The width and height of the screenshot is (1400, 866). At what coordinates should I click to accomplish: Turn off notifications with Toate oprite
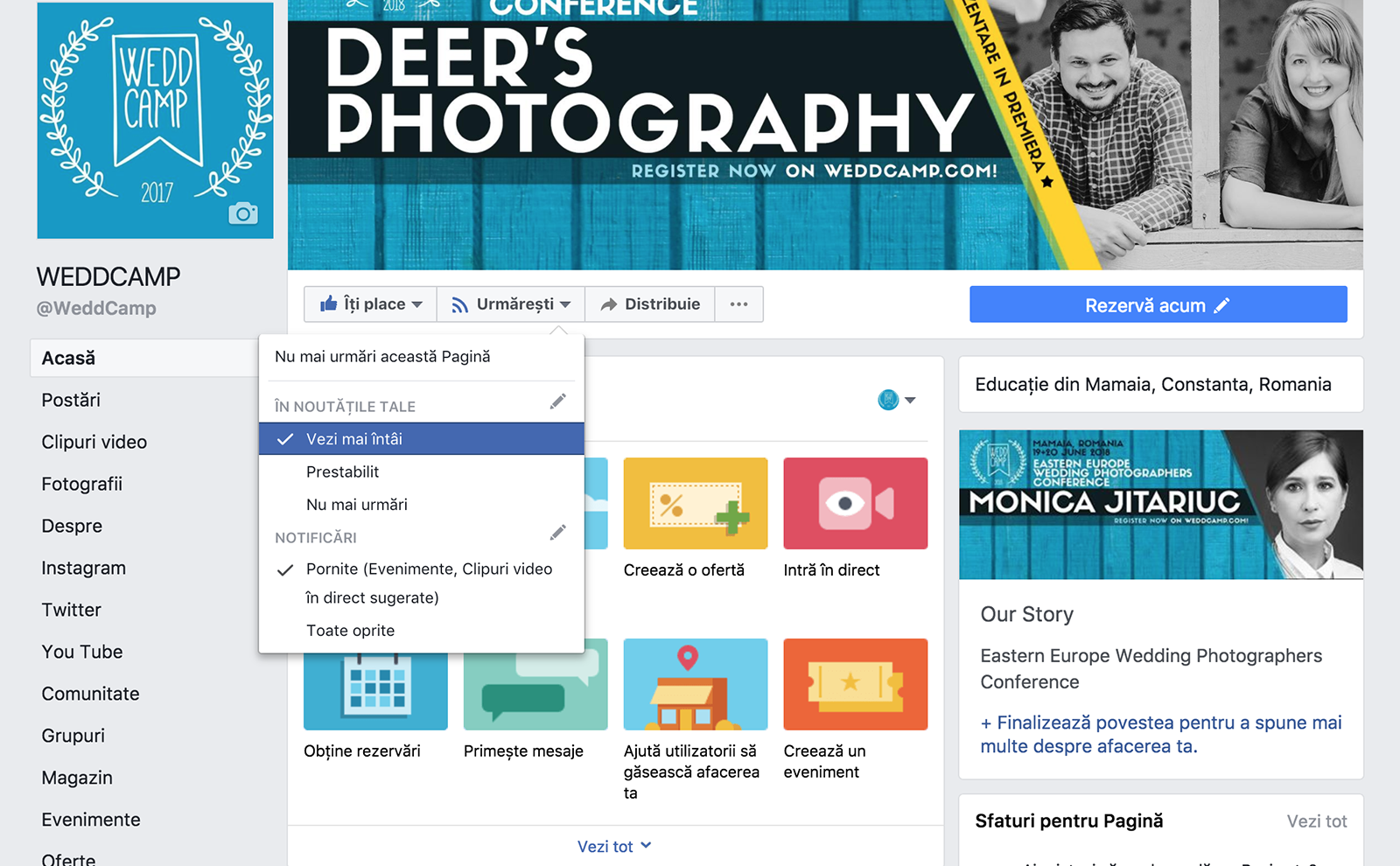point(422,631)
